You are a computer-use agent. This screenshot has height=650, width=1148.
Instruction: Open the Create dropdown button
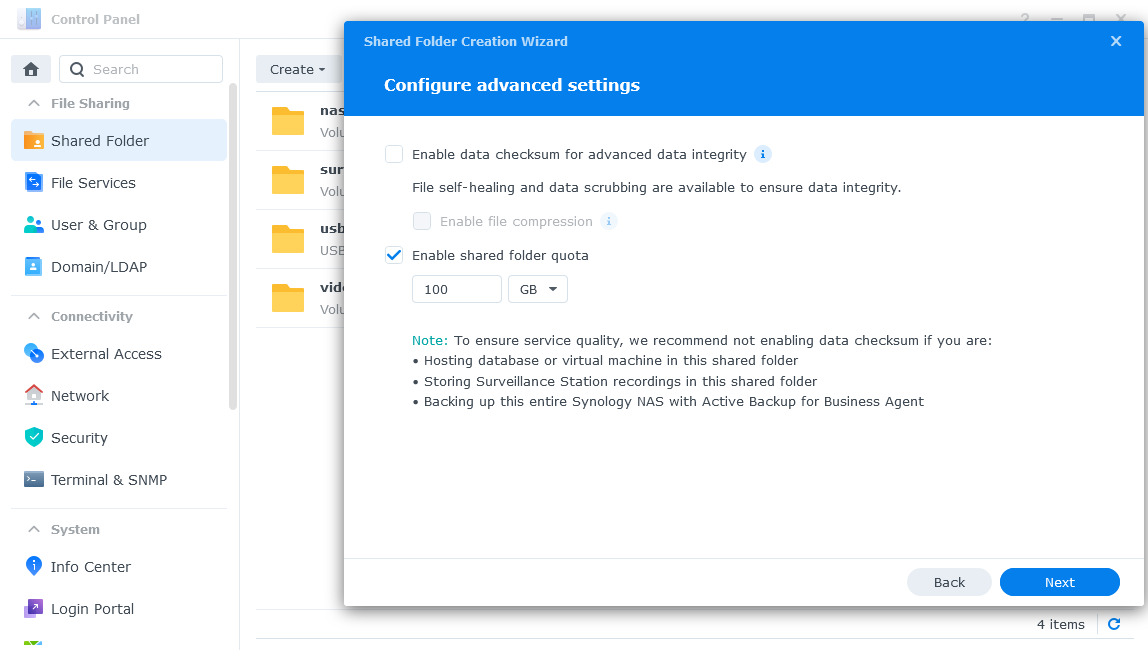(x=297, y=69)
